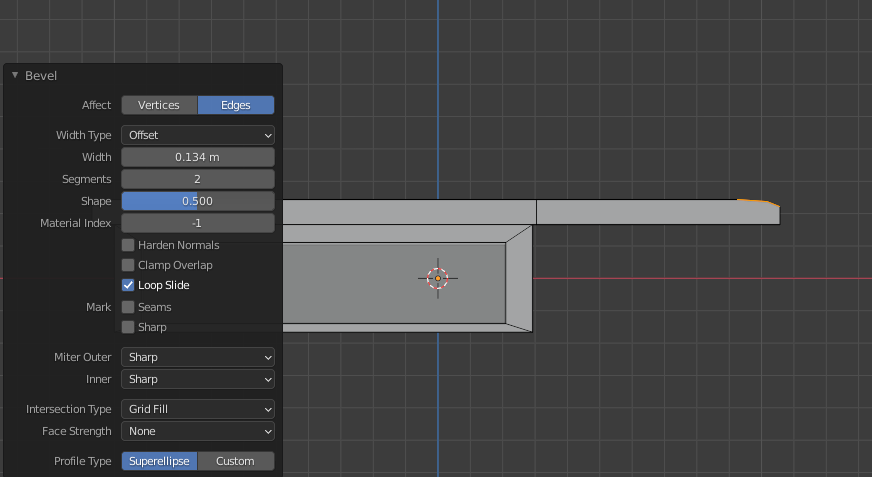The height and width of the screenshot is (477, 872).
Task: Open the Miter Outer dropdown
Action: pos(198,357)
